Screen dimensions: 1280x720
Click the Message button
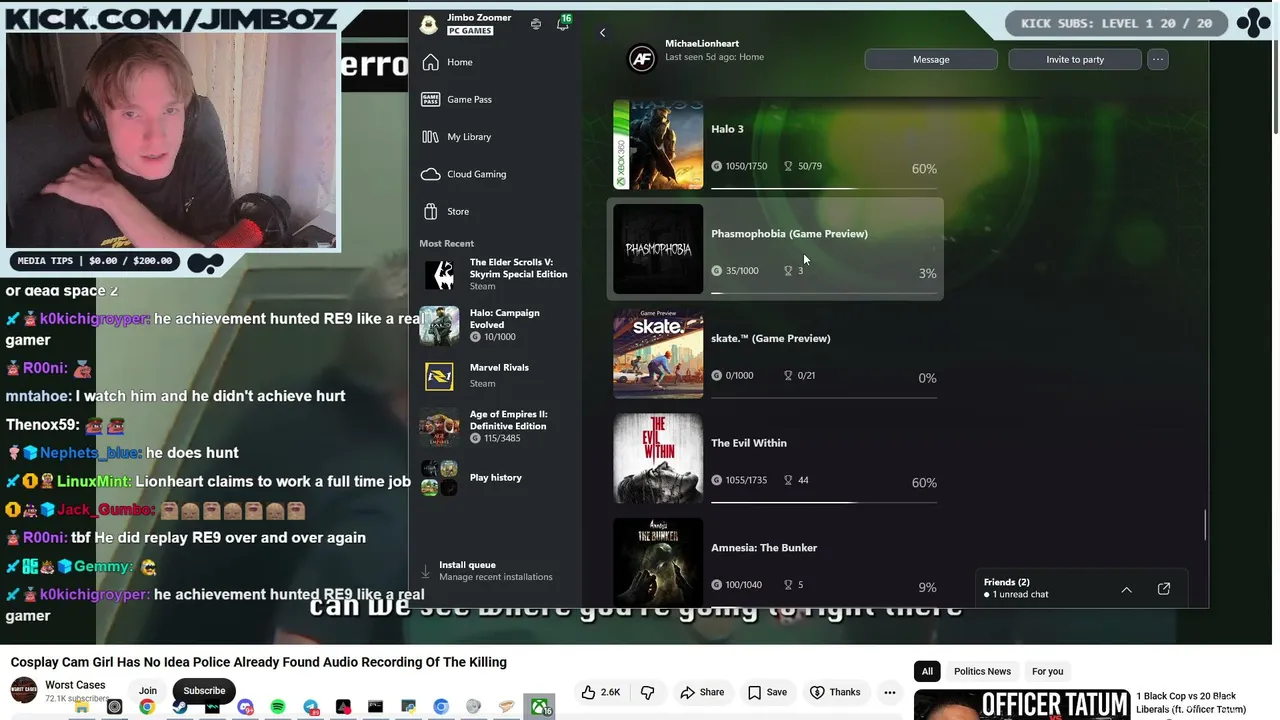coord(931,59)
